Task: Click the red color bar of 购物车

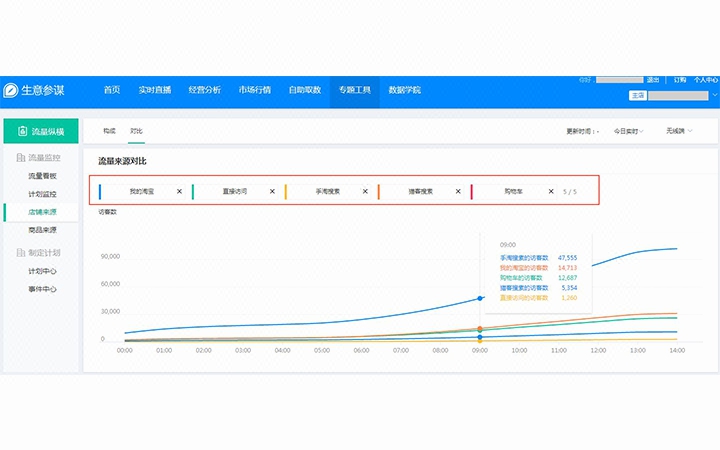Action: (x=472, y=191)
